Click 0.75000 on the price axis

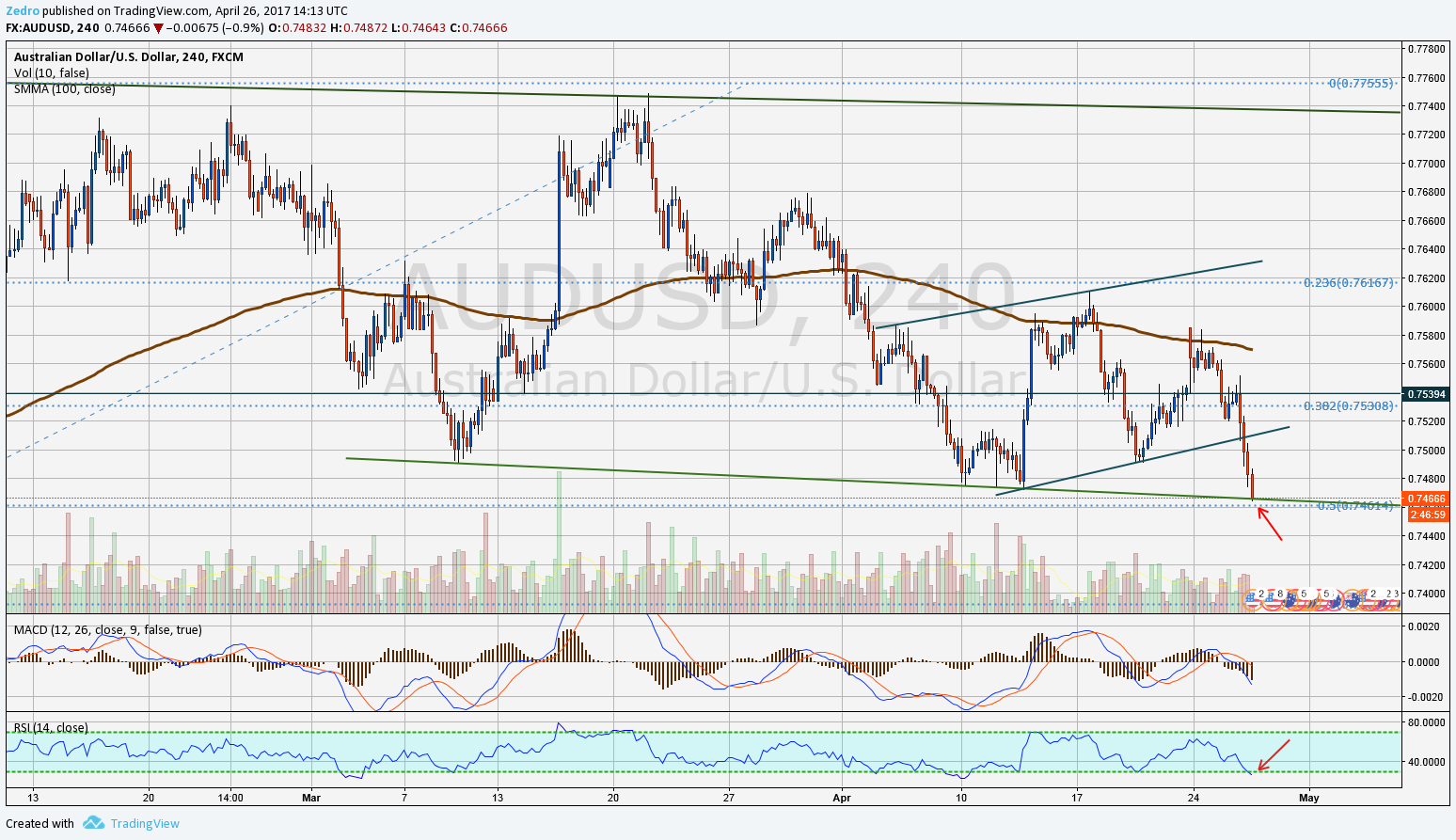(x=1426, y=450)
